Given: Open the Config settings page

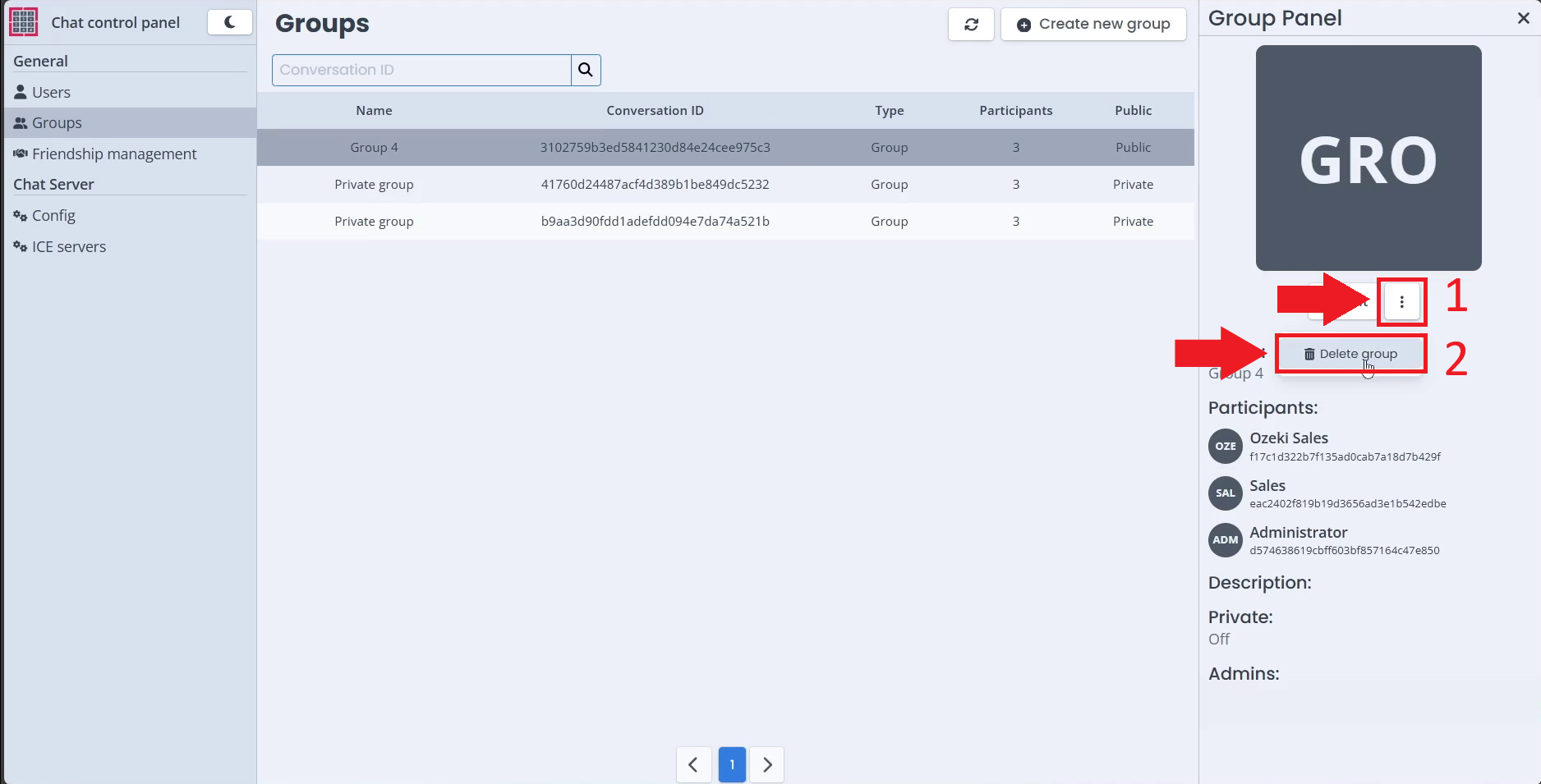Looking at the screenshot, I should [x=53, y=215].
